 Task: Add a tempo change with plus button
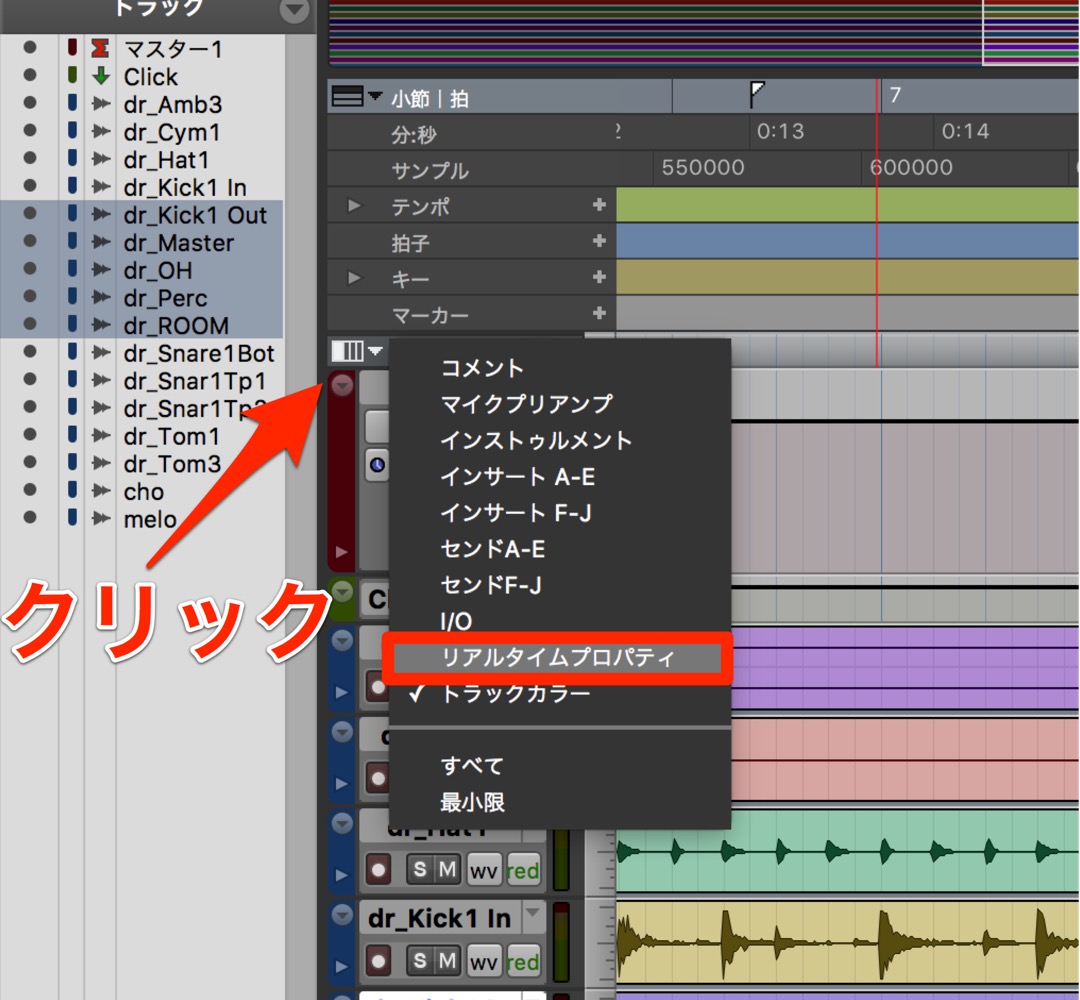pos(599,205)
